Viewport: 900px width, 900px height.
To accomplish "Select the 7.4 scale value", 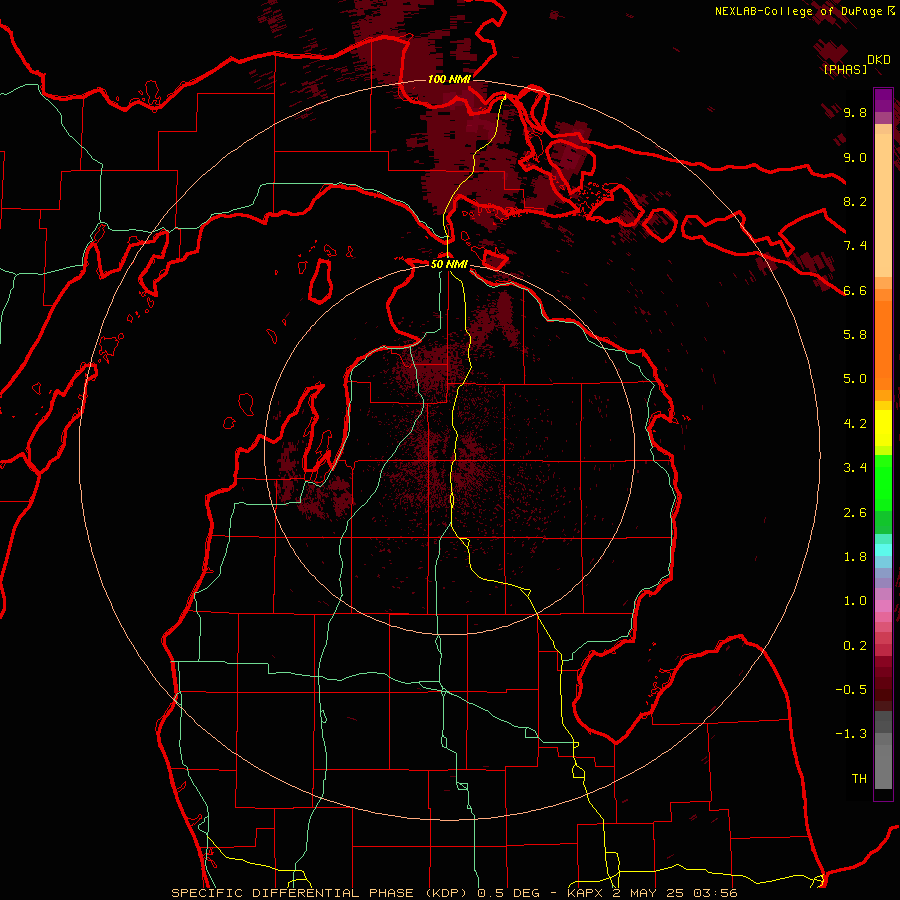I will tap(855, 246).
